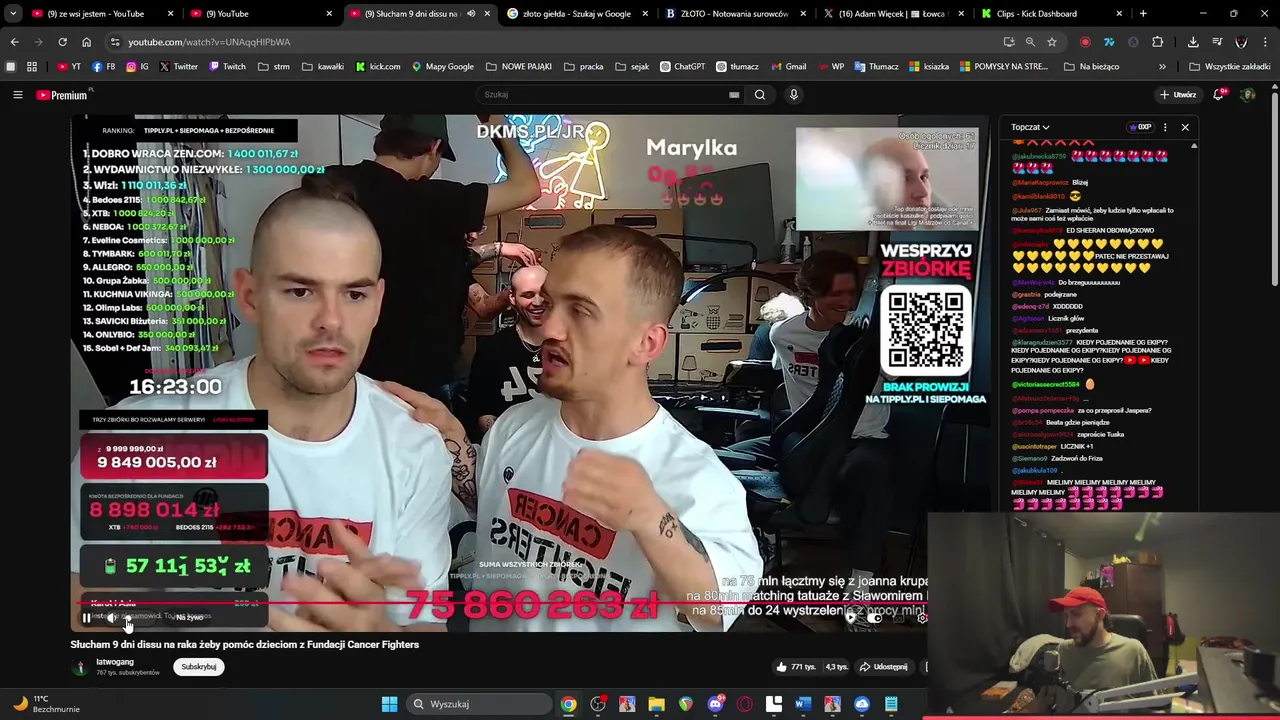Open the YT bookmark
The height and width of the screenshot is (720, 1280).
pos(70,67)
